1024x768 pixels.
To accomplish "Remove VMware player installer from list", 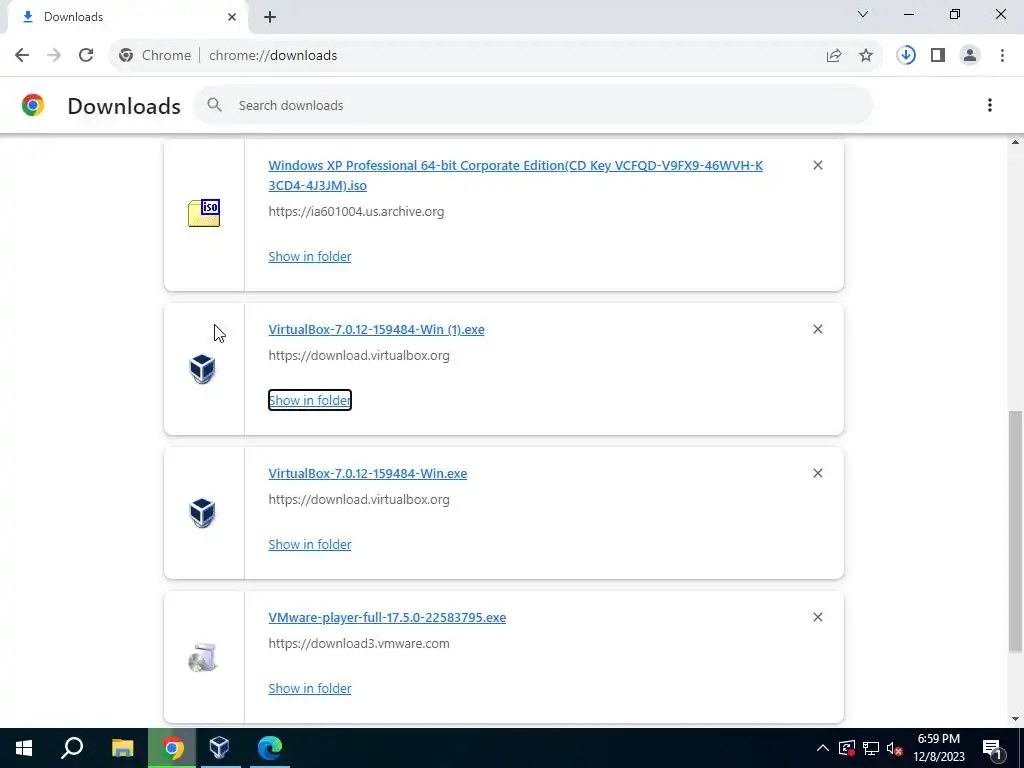I will coord(818,617).
